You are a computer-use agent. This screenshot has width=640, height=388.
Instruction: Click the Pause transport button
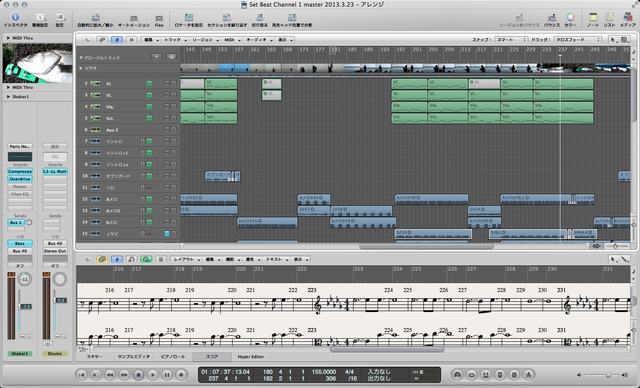coord(167,375)
